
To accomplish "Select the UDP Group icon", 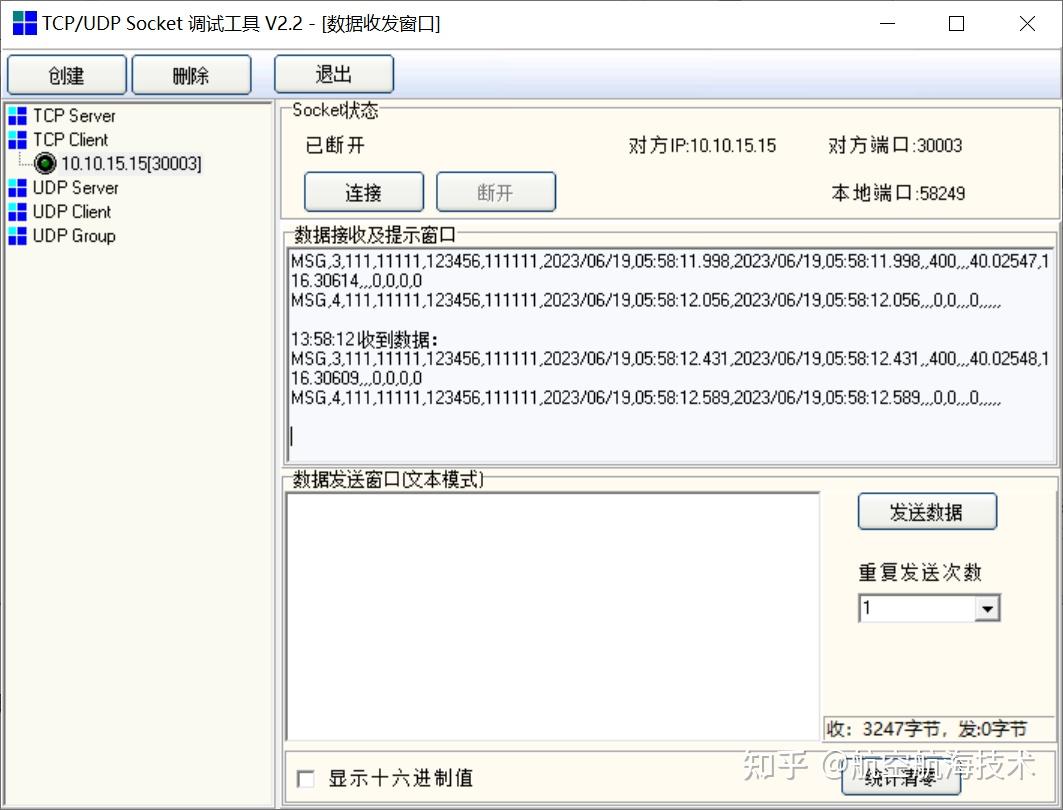I will click(17, 235).
